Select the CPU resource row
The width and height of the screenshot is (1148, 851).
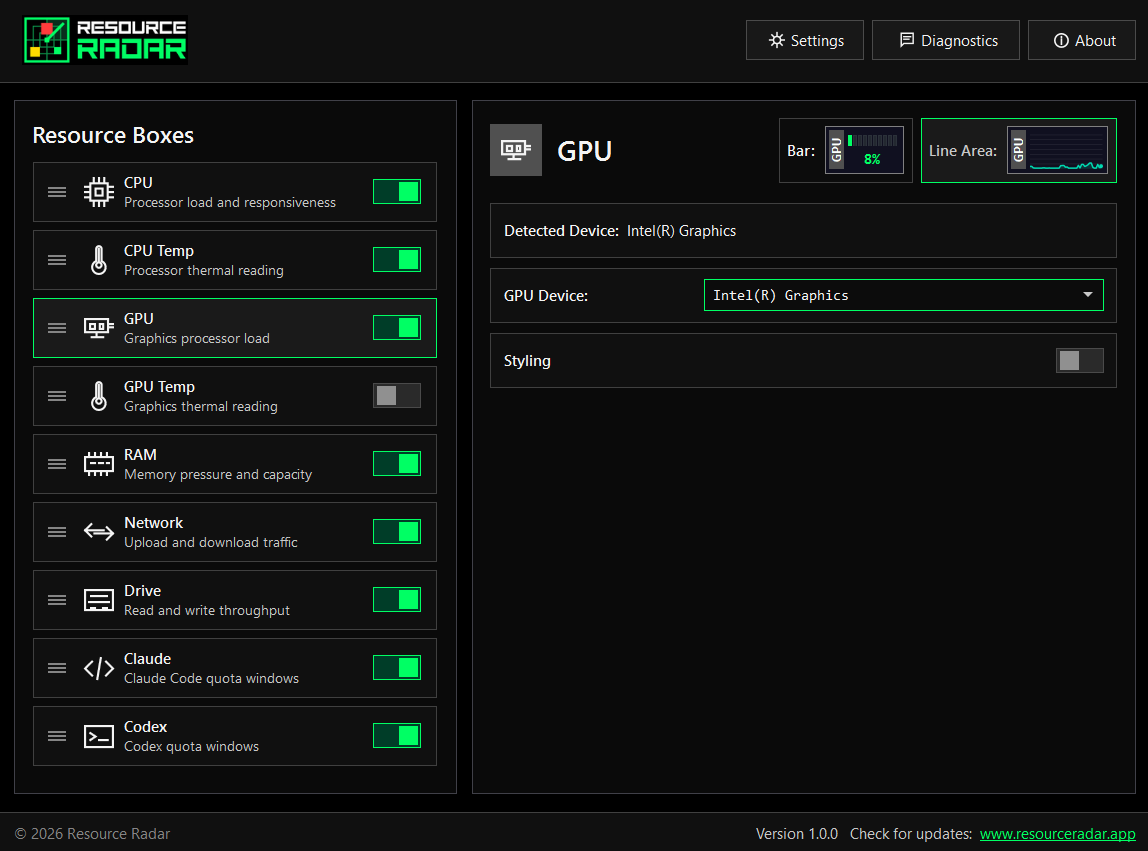point(235,192)
